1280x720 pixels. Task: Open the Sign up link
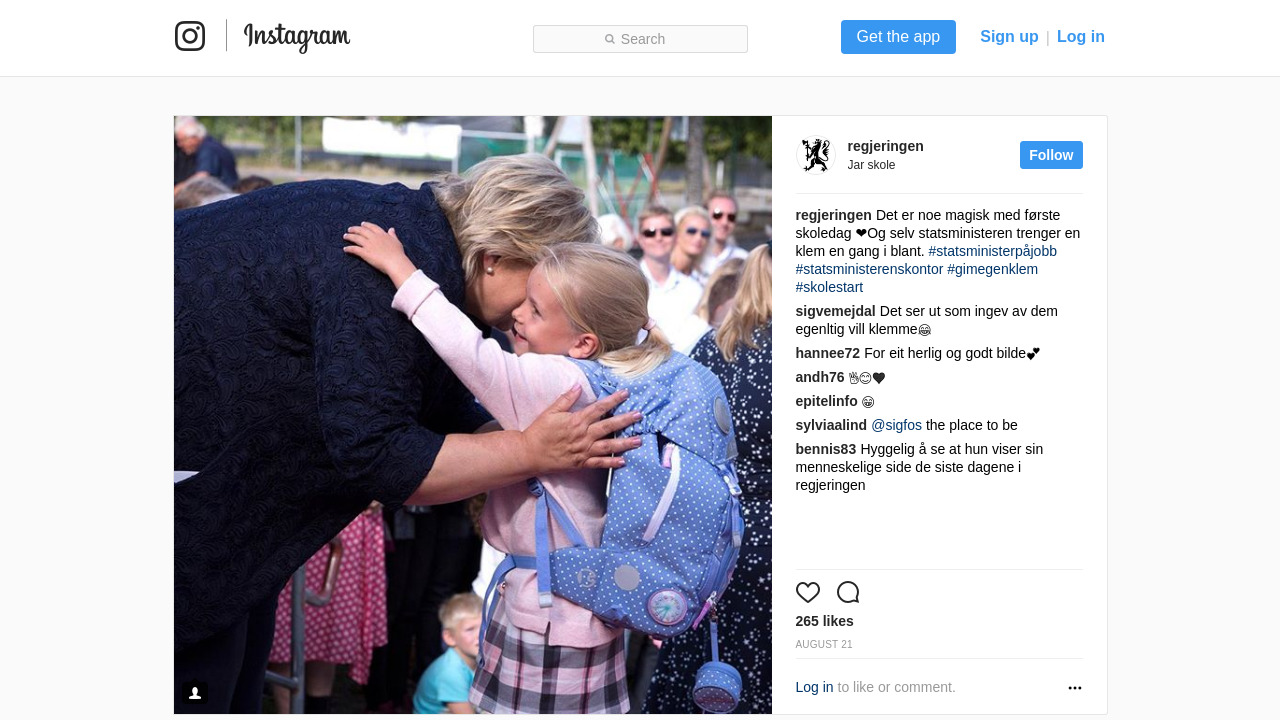(1009, 37)
